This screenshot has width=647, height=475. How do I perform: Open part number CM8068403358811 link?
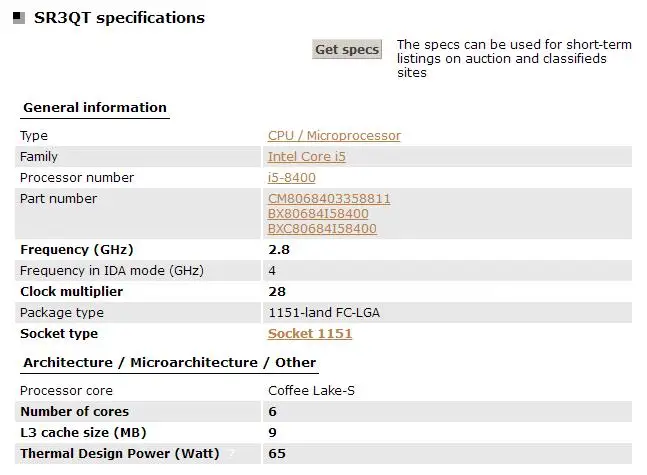pos(329,199)
